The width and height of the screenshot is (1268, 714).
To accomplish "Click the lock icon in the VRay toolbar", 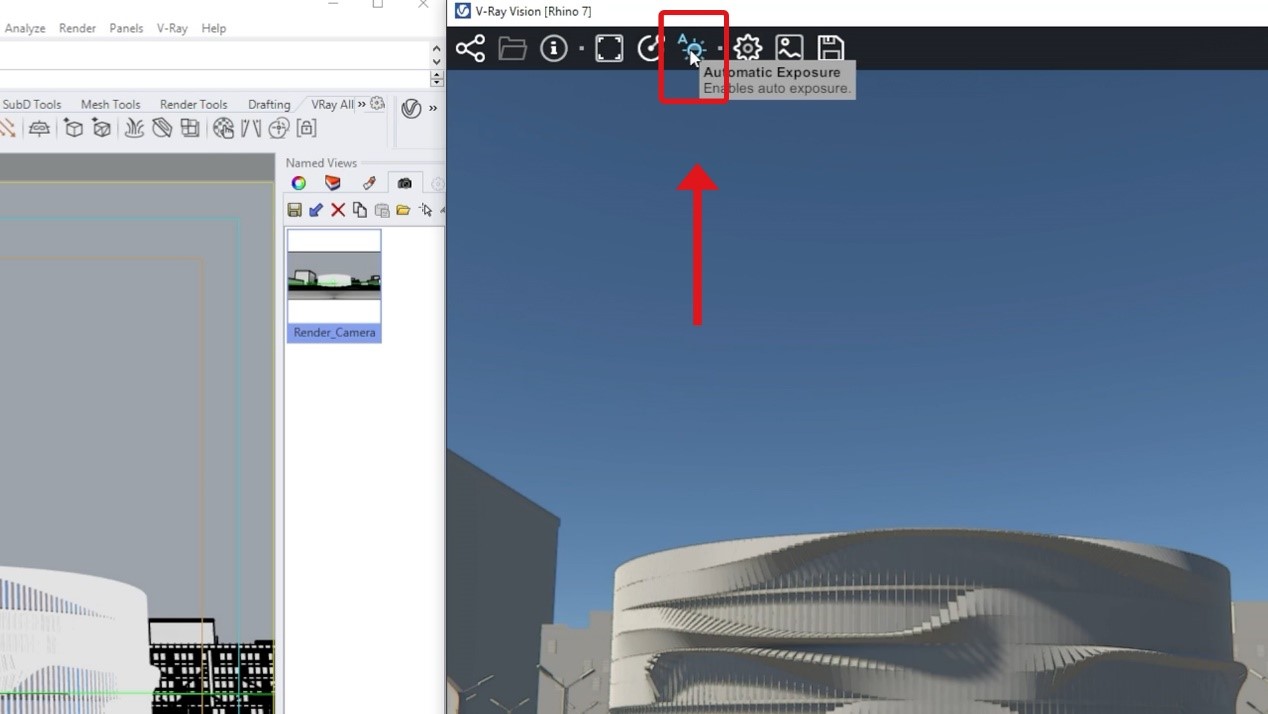I will (x=307, y=128).
